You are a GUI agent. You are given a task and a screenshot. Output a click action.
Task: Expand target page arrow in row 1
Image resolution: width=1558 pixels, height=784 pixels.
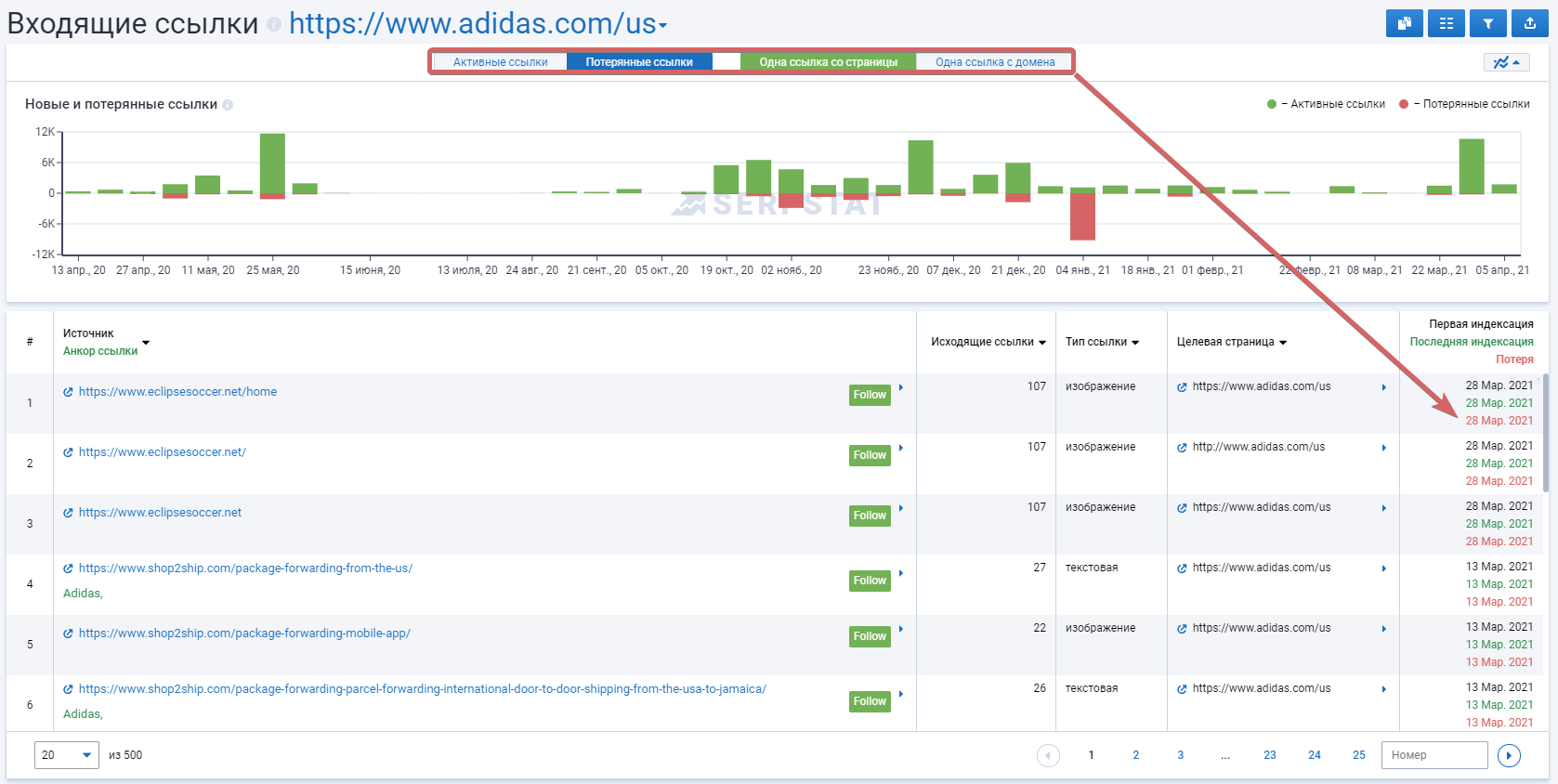coord(1384,387)
